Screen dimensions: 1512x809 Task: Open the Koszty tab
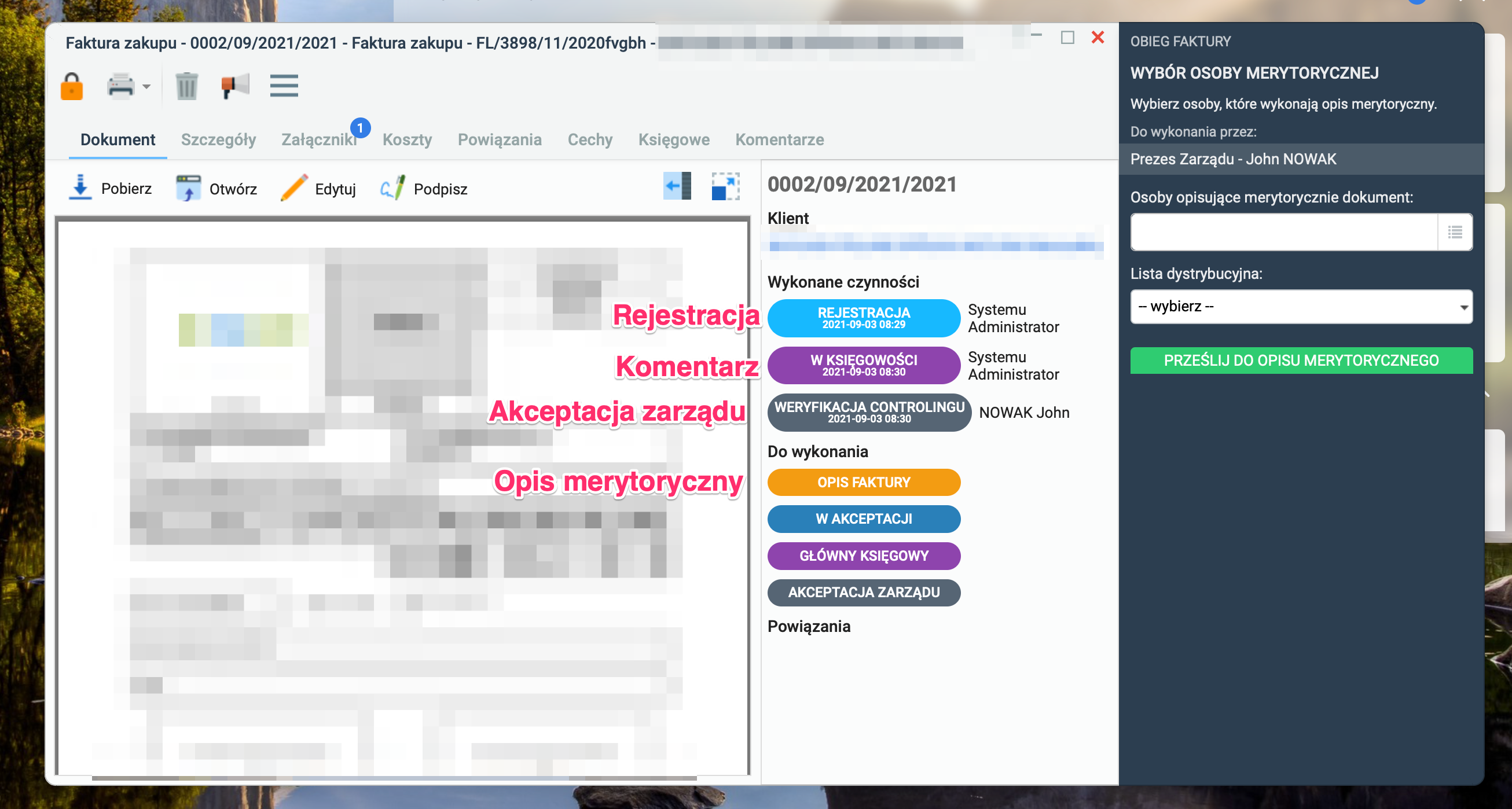click(x=408, y=139)
